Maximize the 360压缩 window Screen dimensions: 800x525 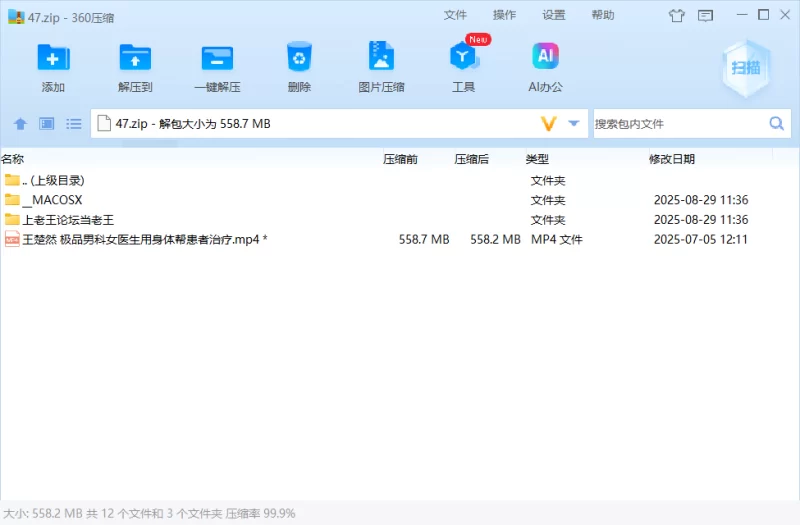click(x=763, y=15)
